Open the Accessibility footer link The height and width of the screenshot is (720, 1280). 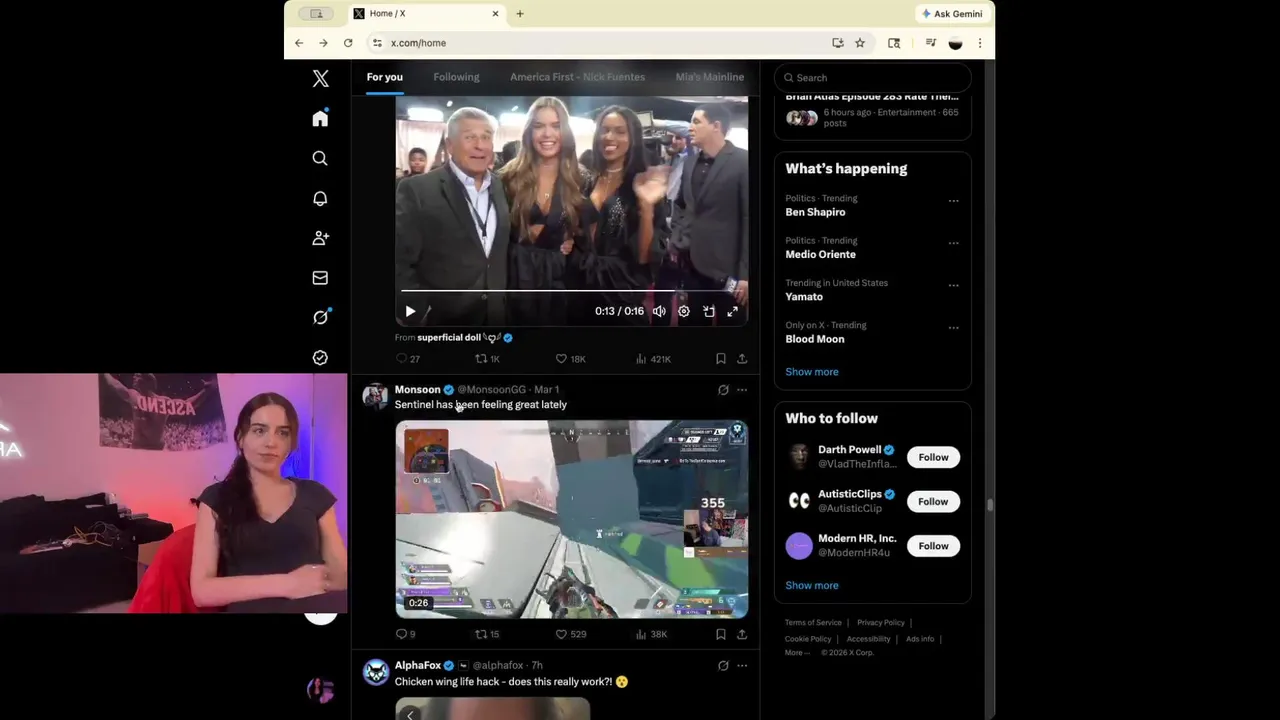[x=868, y=639]
